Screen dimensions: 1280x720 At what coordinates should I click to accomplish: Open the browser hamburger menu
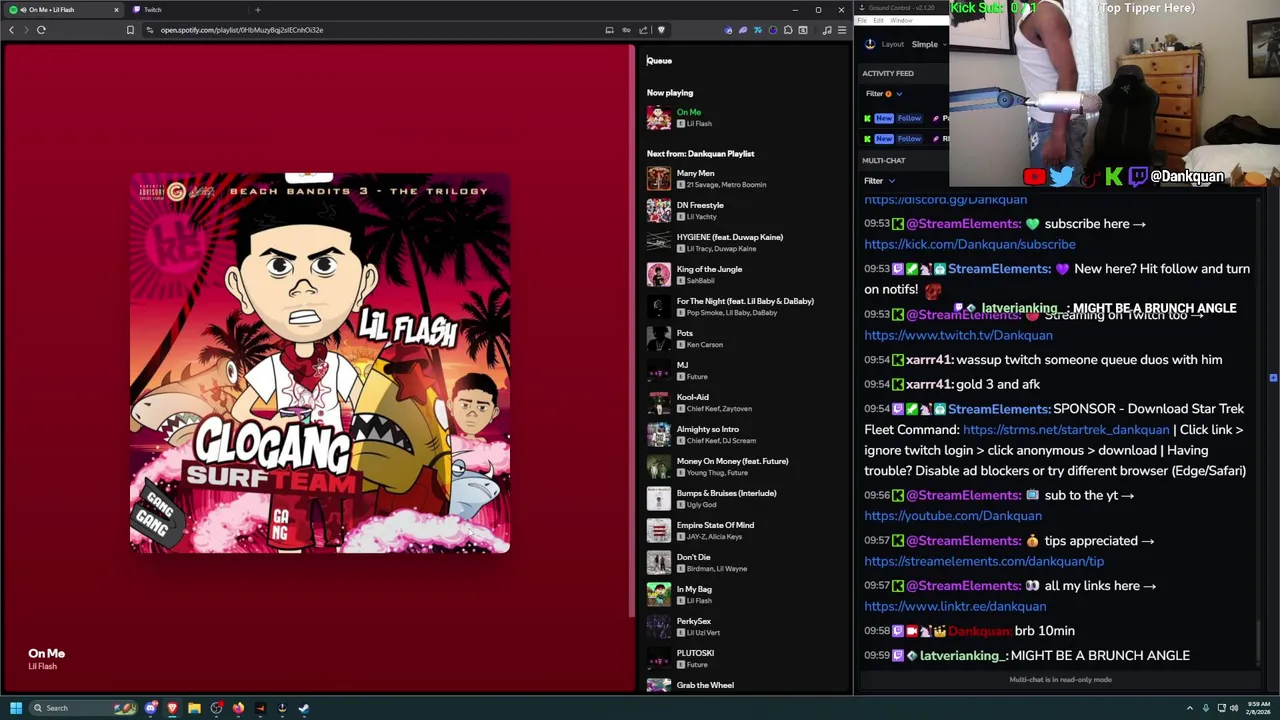(x=842, y=30)
